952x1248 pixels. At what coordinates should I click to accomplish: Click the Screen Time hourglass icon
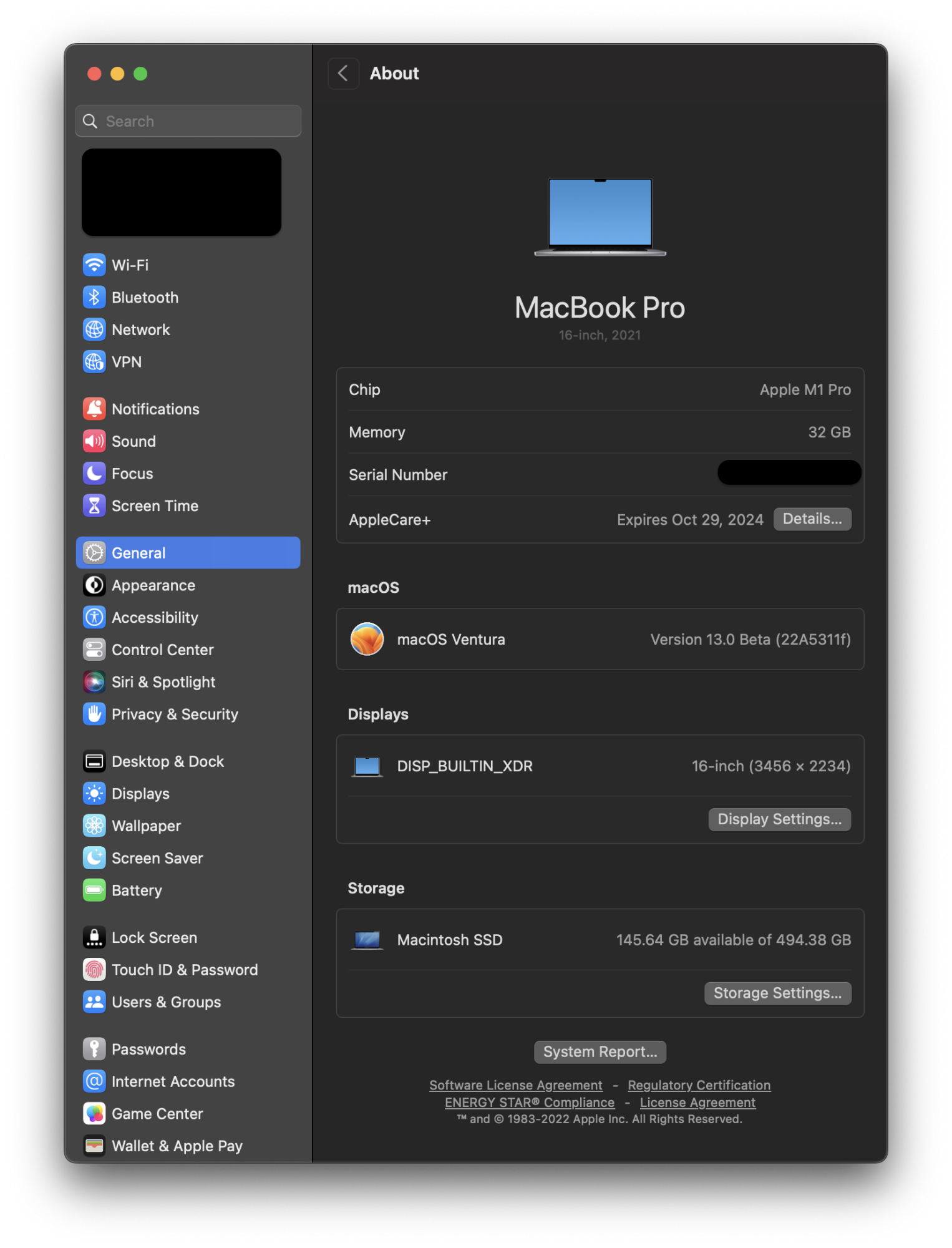(94, 505)
